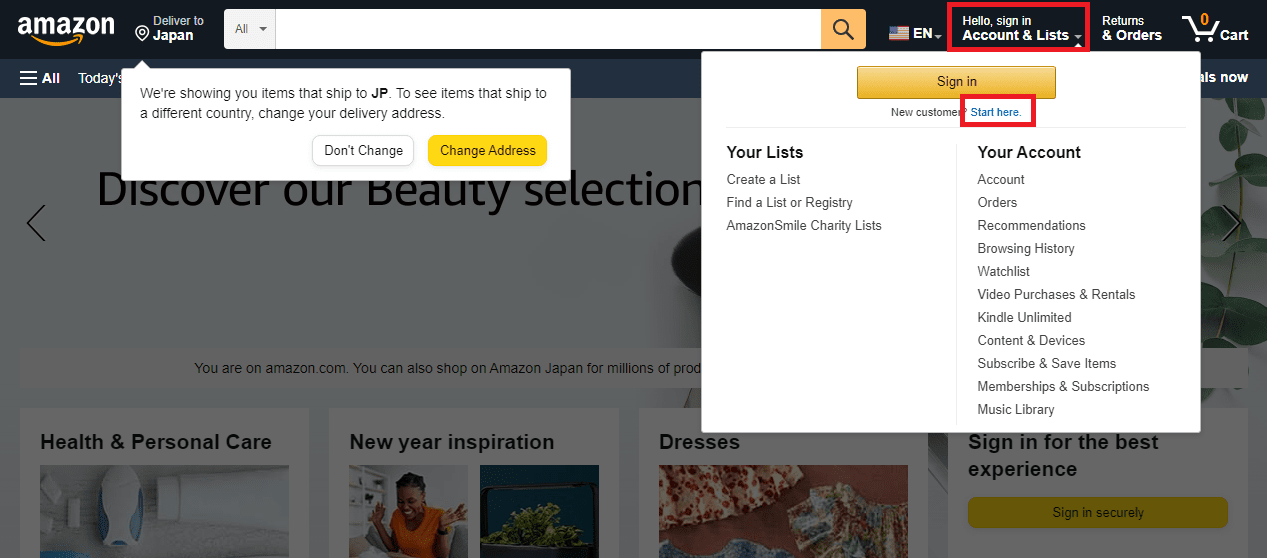The width and height of the screenshot is (1267, 558).
Task: Expand the All search category dropdown
Action: point(250,29)
